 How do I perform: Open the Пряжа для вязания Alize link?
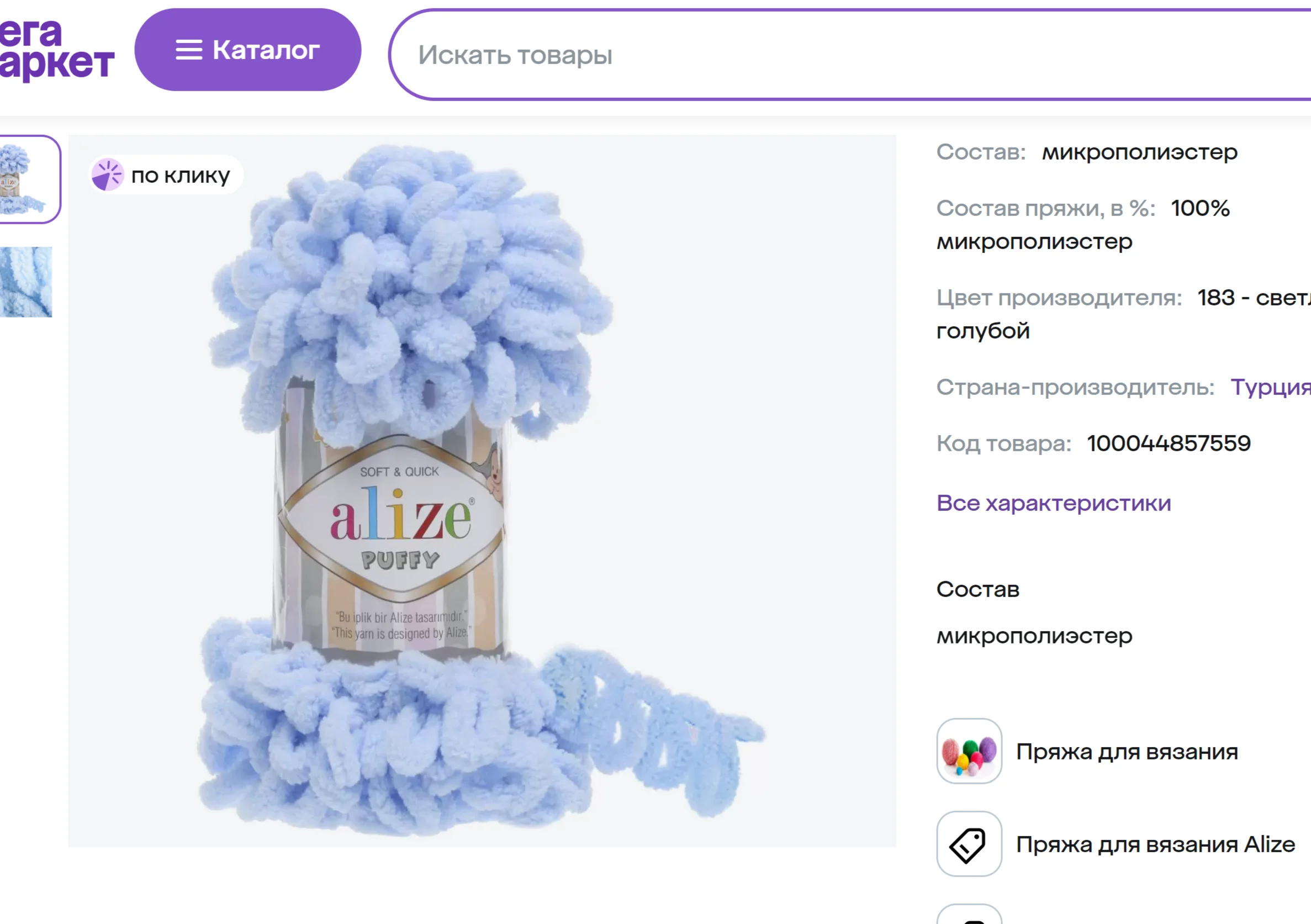click(1155, 844)
